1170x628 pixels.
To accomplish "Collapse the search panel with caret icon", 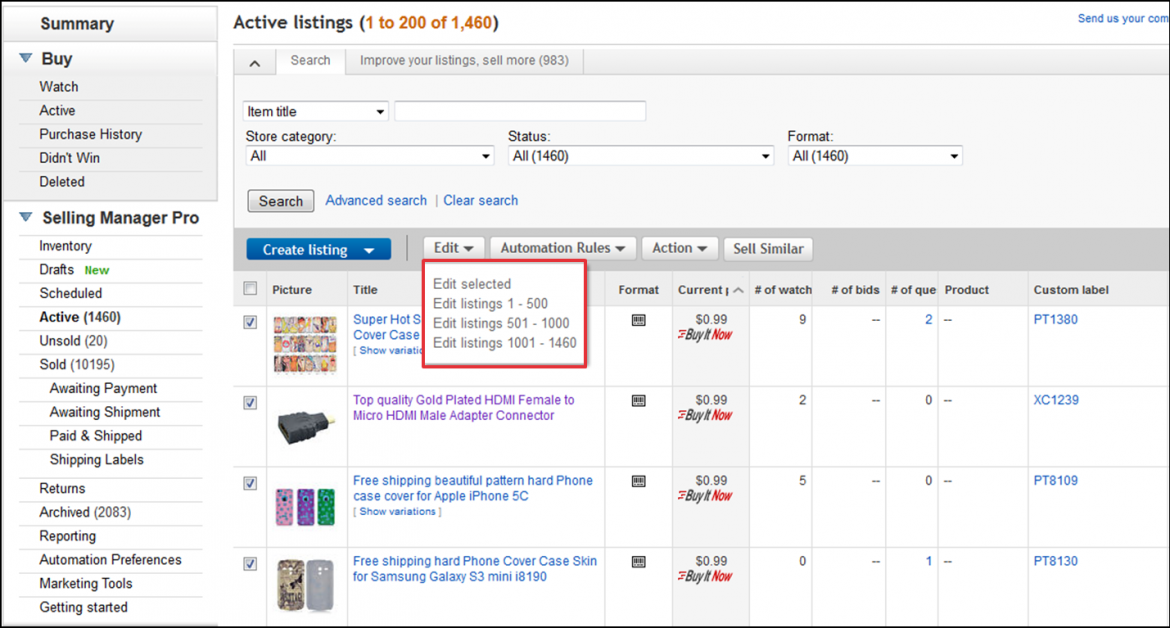I will coord(255,63).
